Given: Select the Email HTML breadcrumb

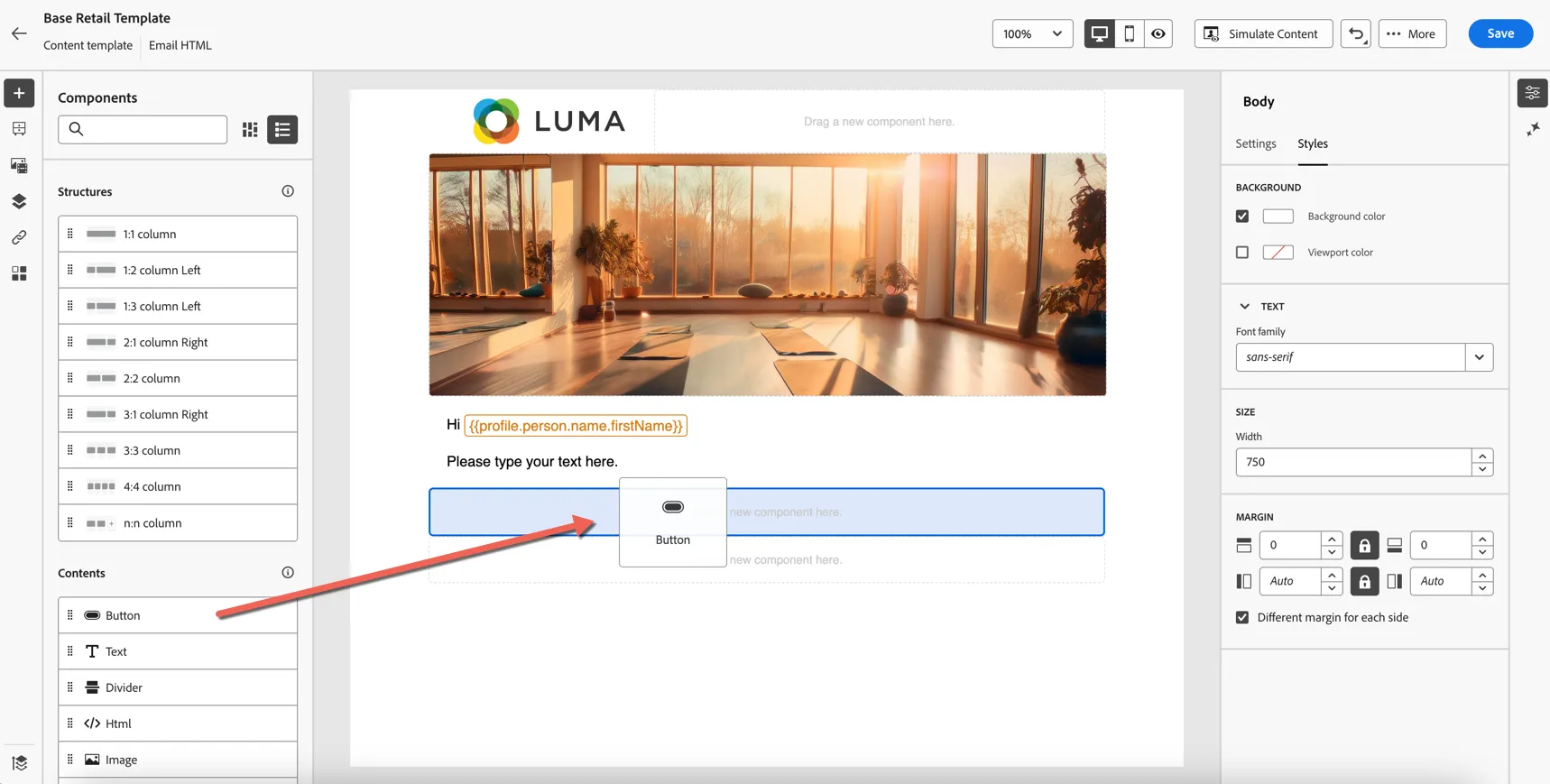Looking at the screenshot, I should 180,45.
